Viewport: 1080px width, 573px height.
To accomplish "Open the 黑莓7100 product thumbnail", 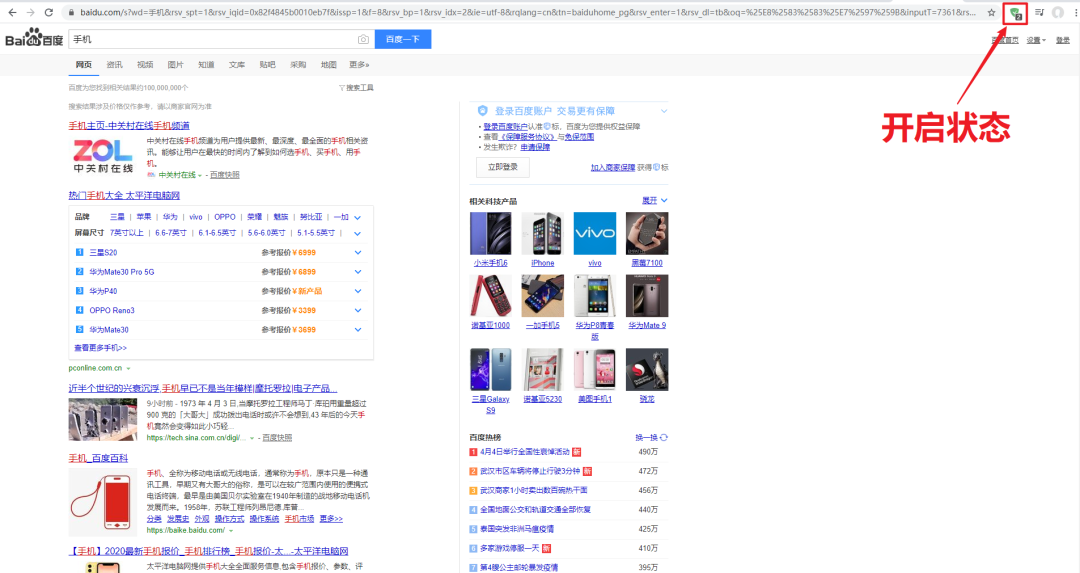I will 647,233.
